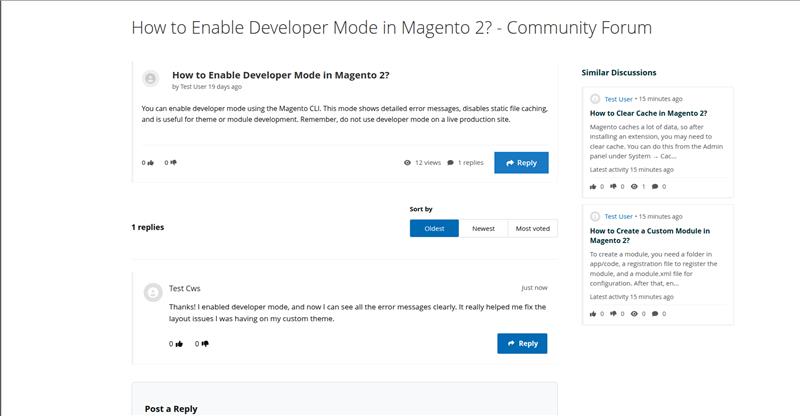Click comment icon on Custom Module discussion

[x=654, y=313]
